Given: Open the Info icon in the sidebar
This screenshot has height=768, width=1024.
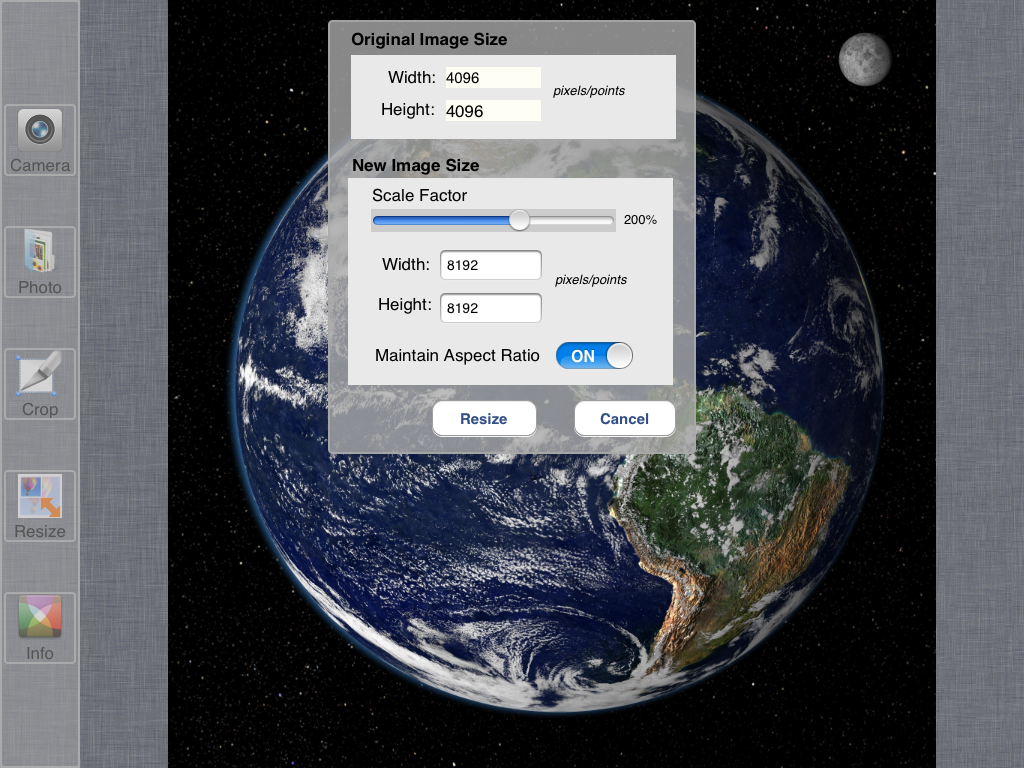Looking at the screenshot, I should tap(40, 627).
